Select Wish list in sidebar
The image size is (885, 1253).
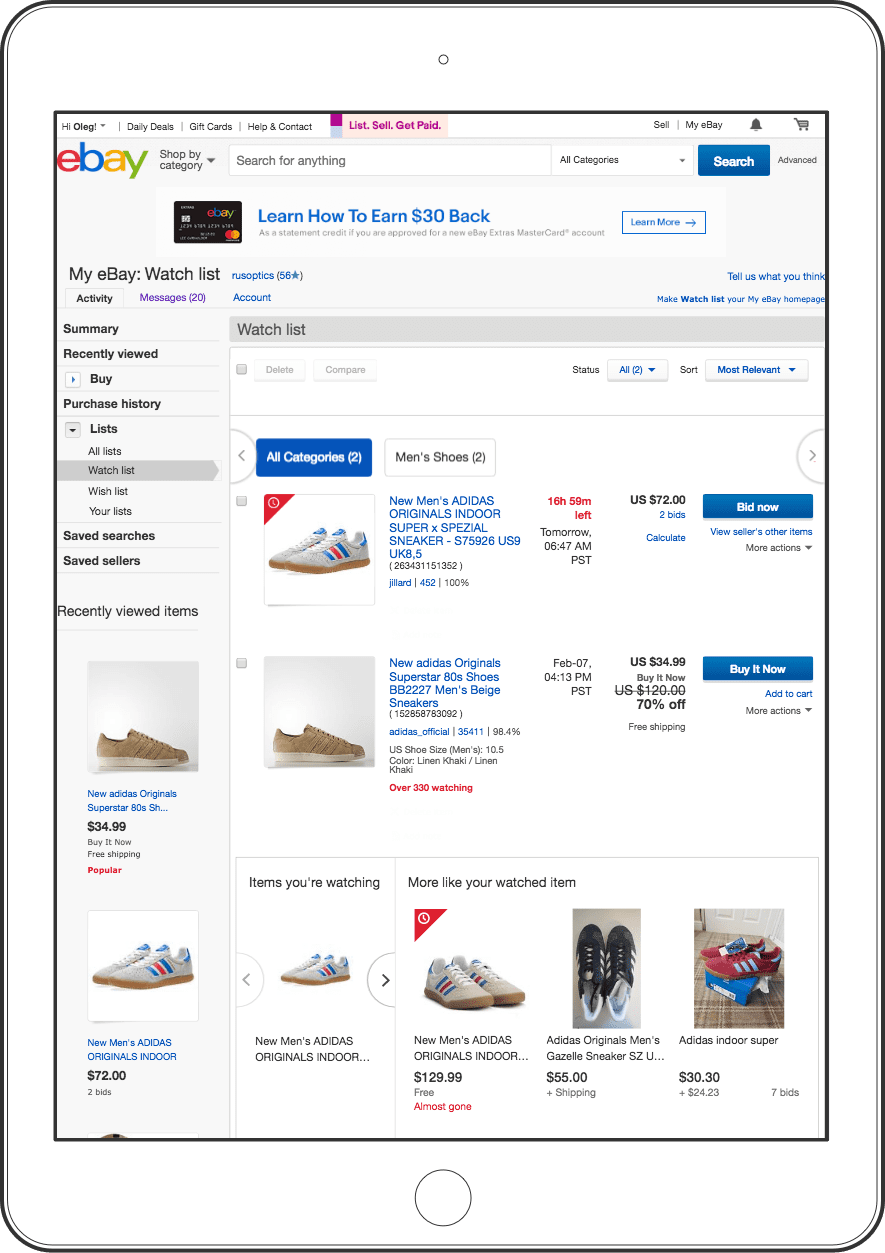click(108, 492)
